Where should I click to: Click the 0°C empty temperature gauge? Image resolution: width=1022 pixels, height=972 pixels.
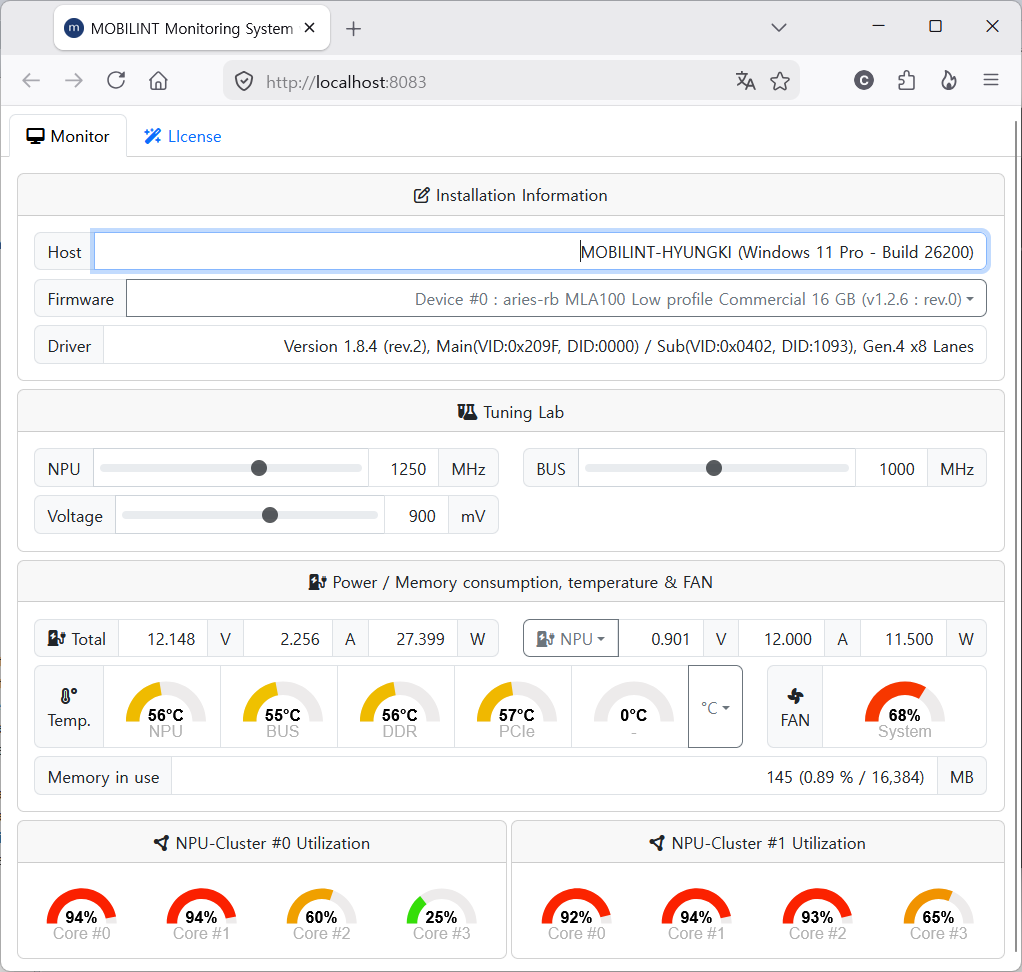[634, 709]
